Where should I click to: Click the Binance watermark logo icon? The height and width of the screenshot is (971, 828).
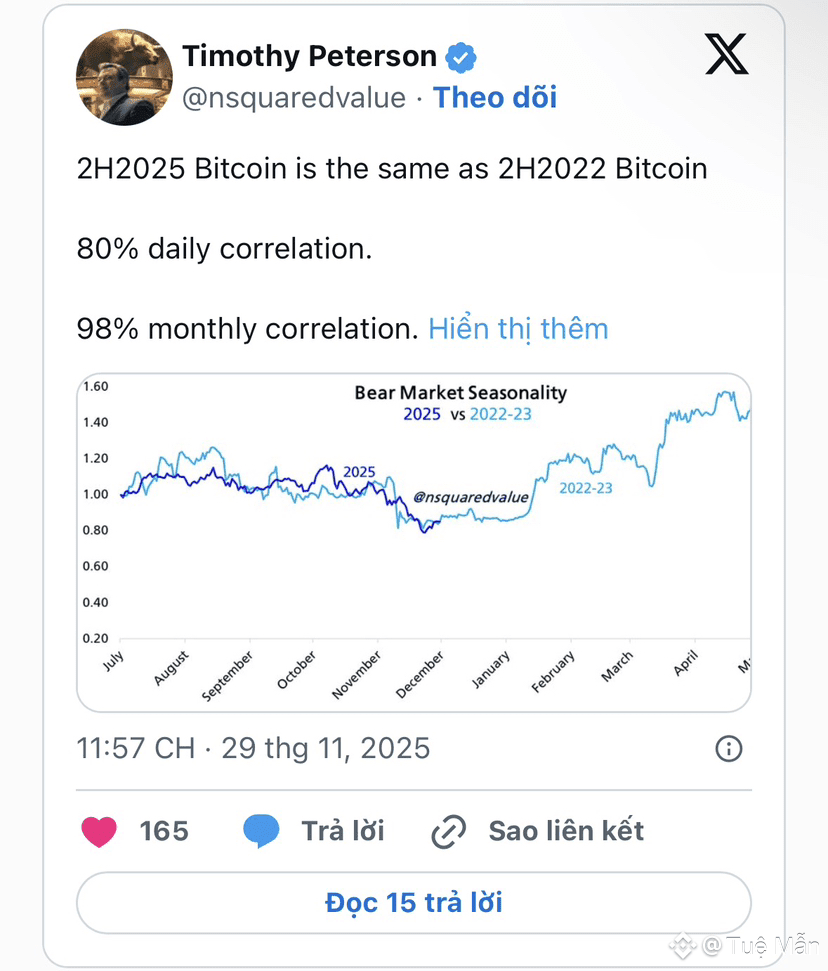(682, 945)
